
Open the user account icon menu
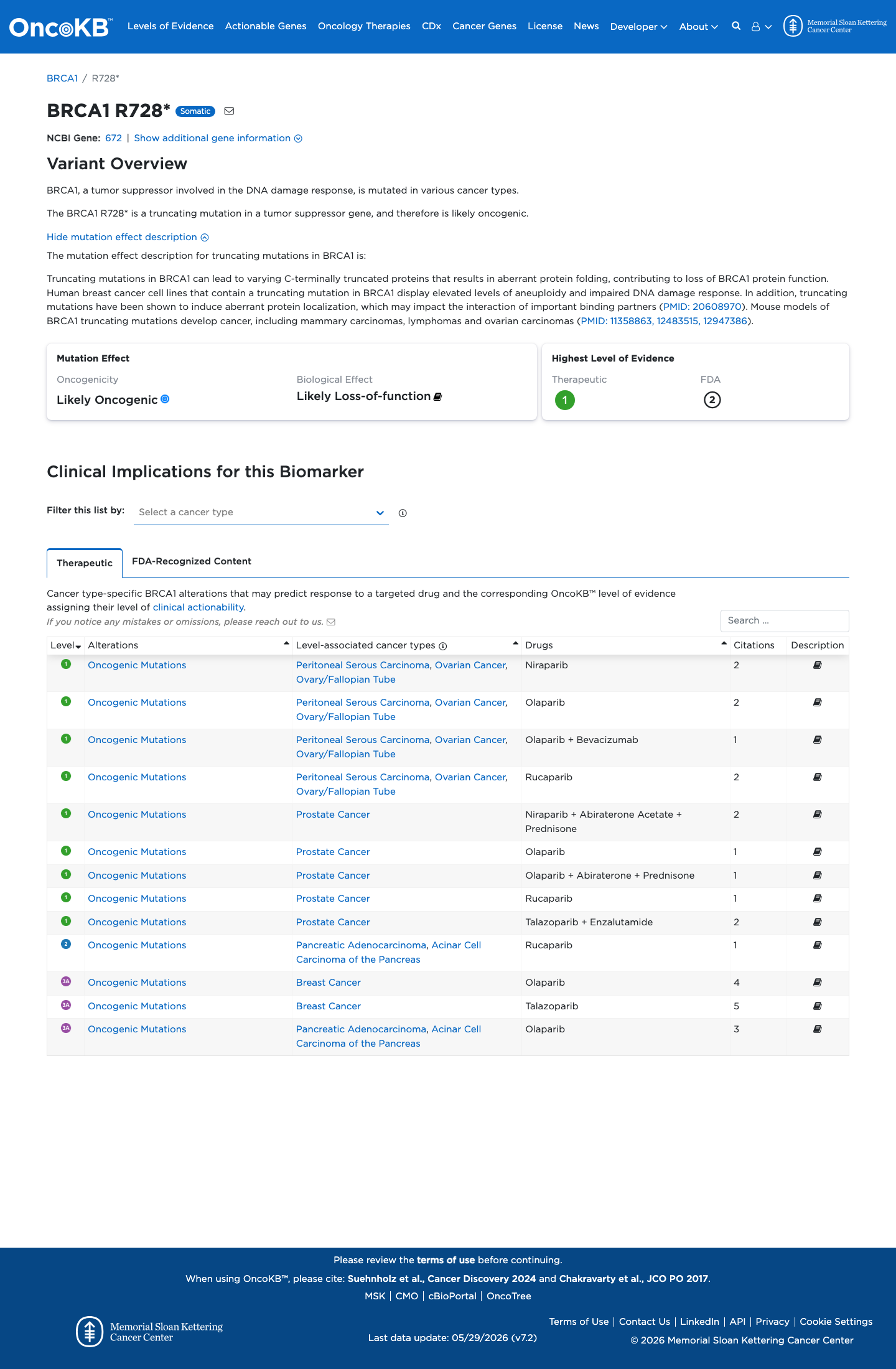pyautogui.click(x=761, y=27)
